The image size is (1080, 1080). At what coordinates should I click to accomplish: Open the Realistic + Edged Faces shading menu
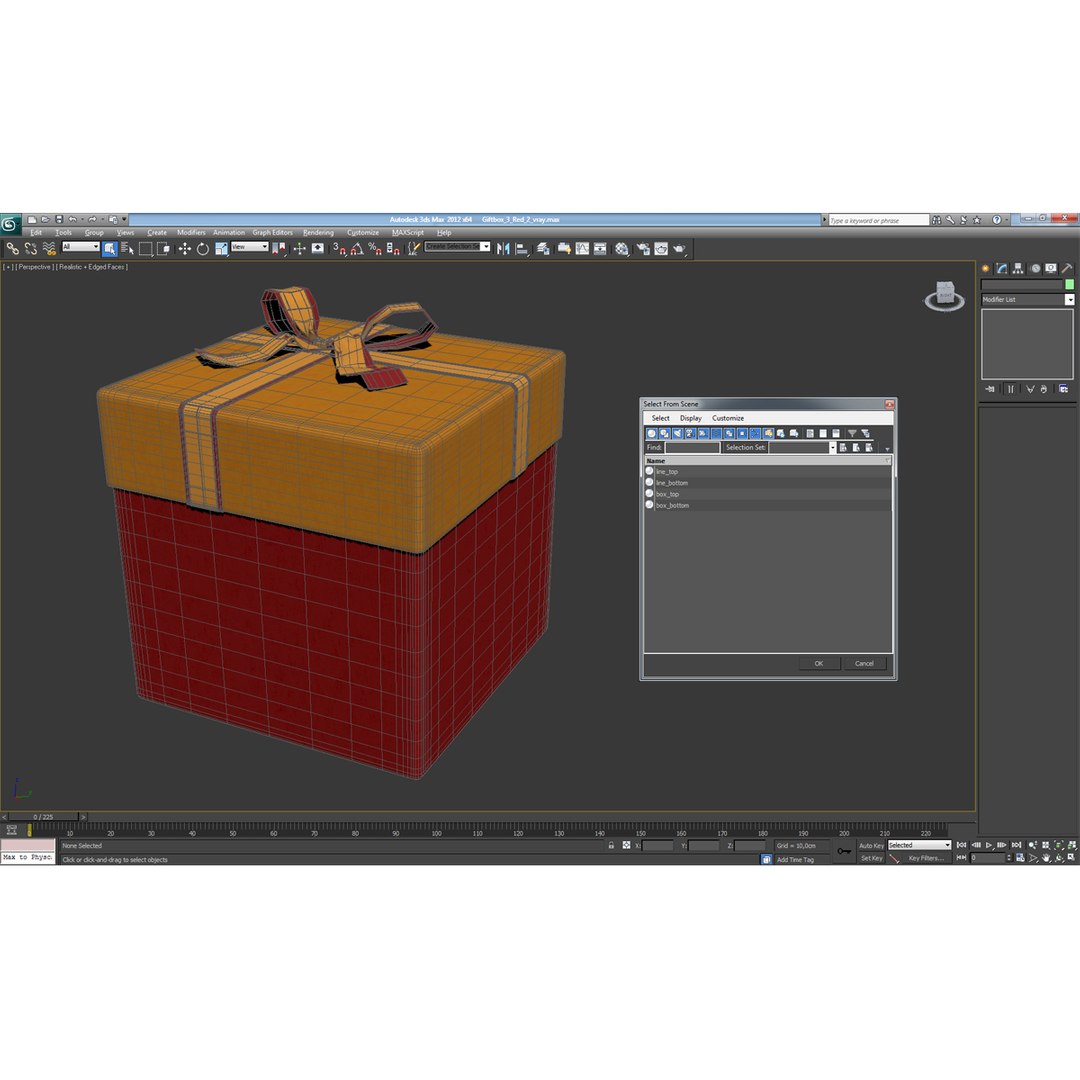pyautogui.click(x=92, y=267)
